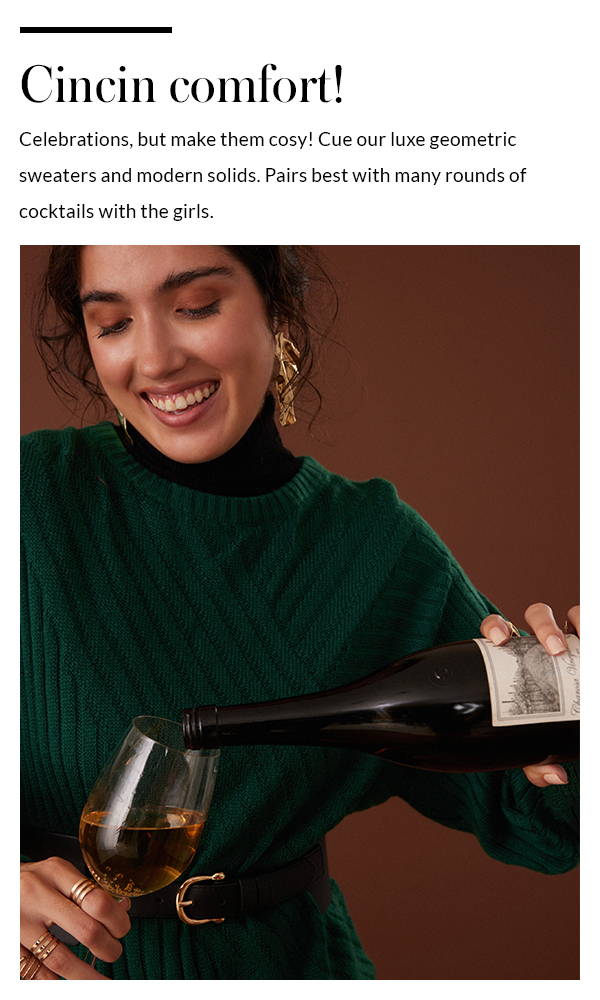Click the gold belt buckle
The image size is (600, 1000).
[198, 898]
